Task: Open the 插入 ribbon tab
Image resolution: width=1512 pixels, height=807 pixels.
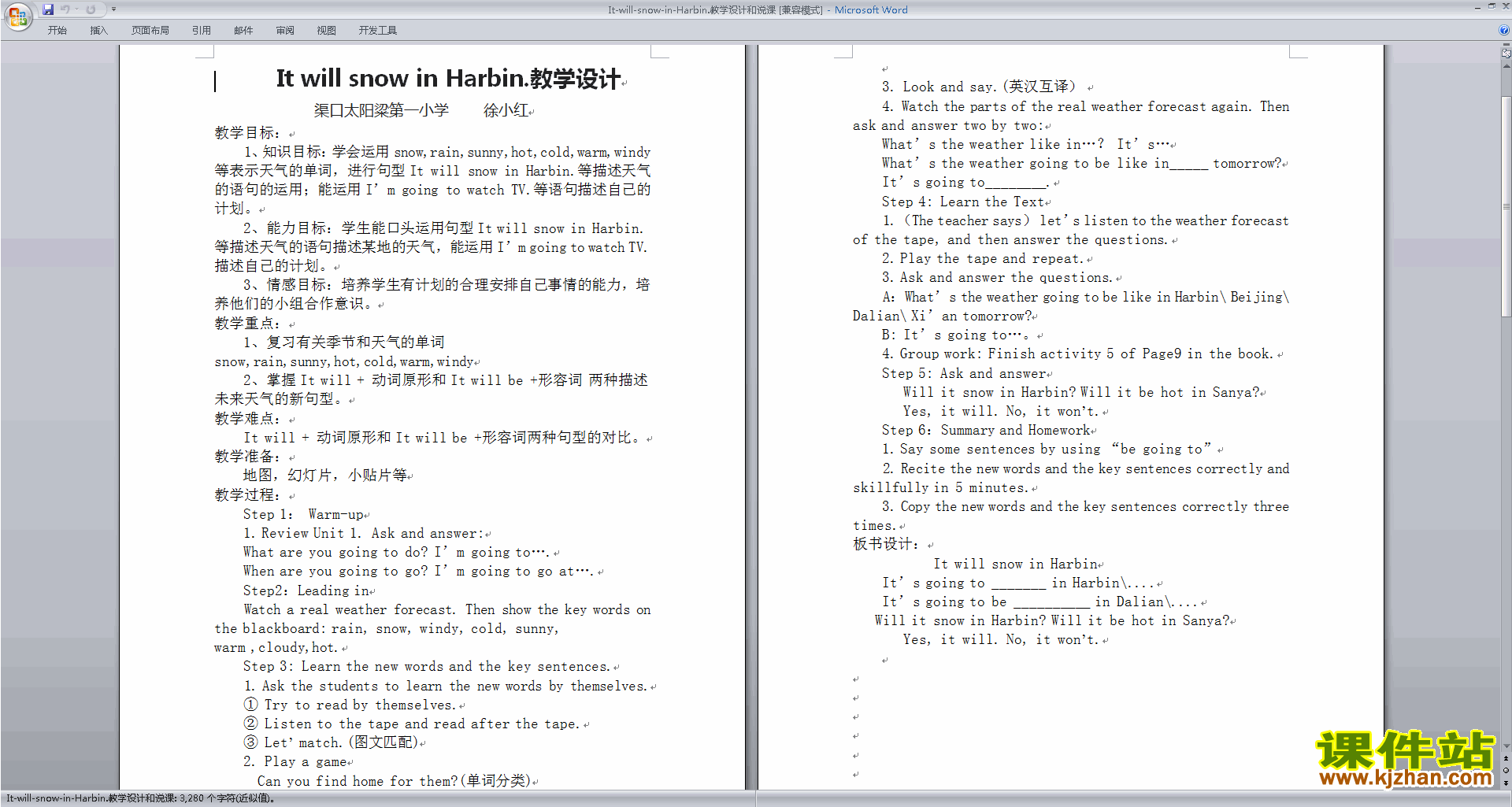Action: (x=98, y=31)
